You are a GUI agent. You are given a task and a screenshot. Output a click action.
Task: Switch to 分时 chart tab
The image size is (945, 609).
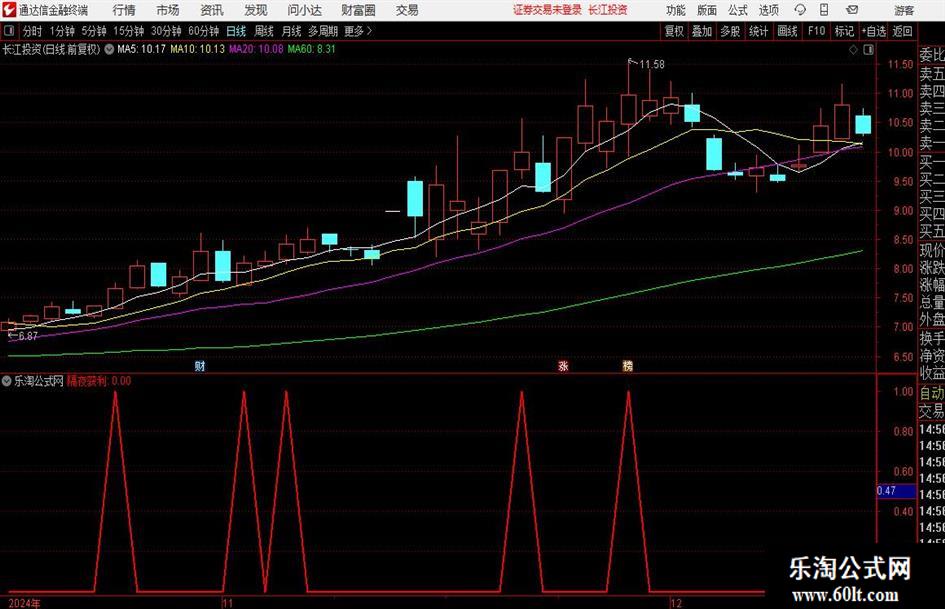point(33,31)
